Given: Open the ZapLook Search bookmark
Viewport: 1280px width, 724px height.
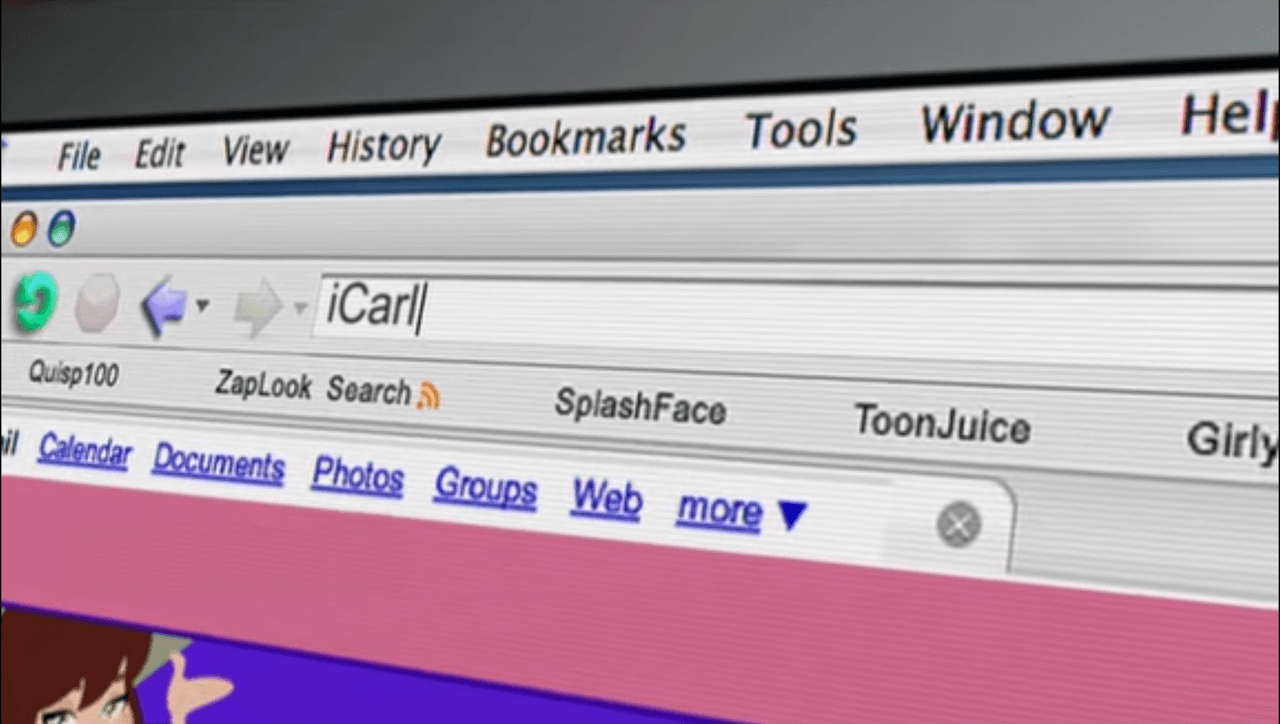Looking at the screenshot, I should click(313, 388).
